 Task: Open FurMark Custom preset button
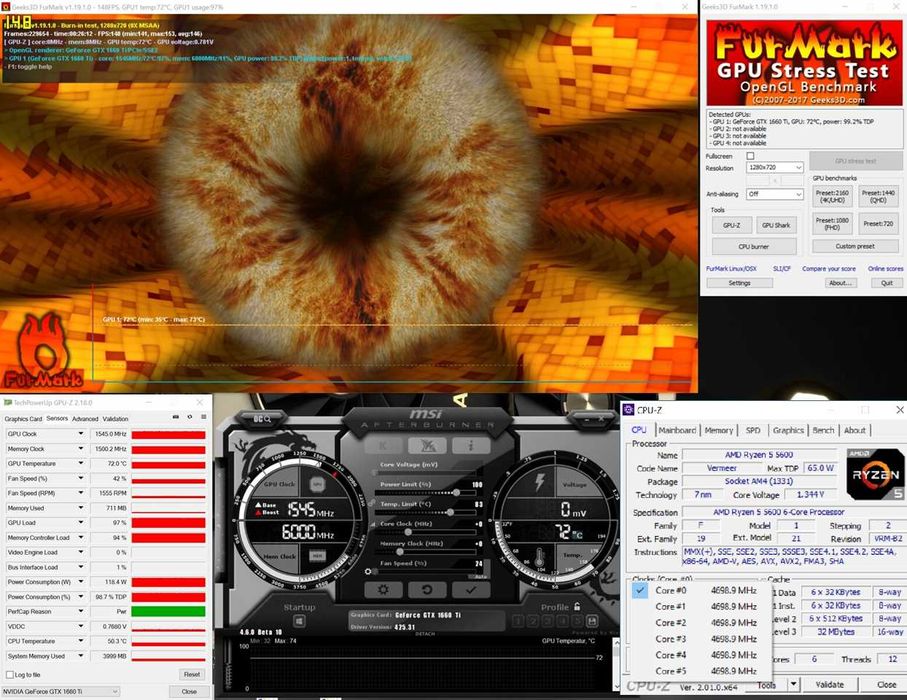point(855,246)
